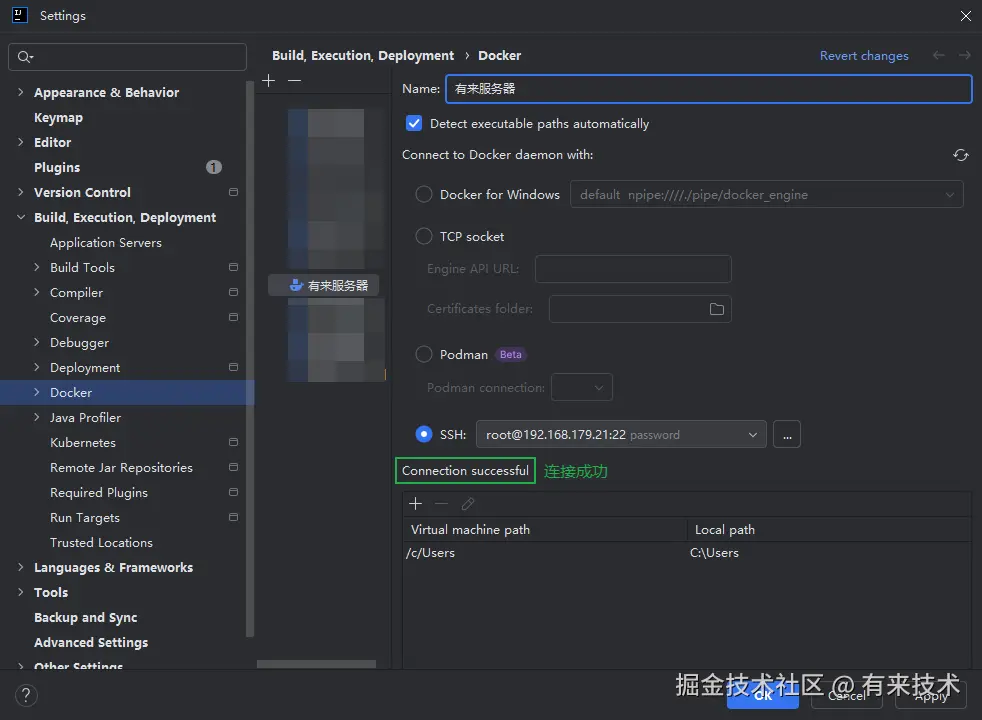Click Virtual machine path column header
982x720 pixels.
click(x=545, y=530)
